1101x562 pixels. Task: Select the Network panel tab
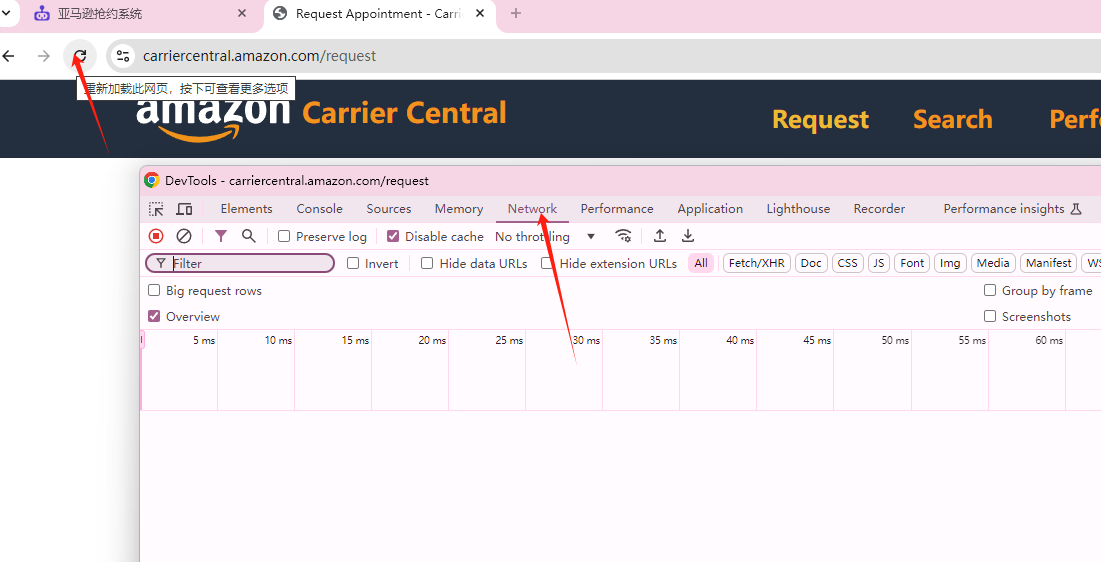[x=532, y=209]
